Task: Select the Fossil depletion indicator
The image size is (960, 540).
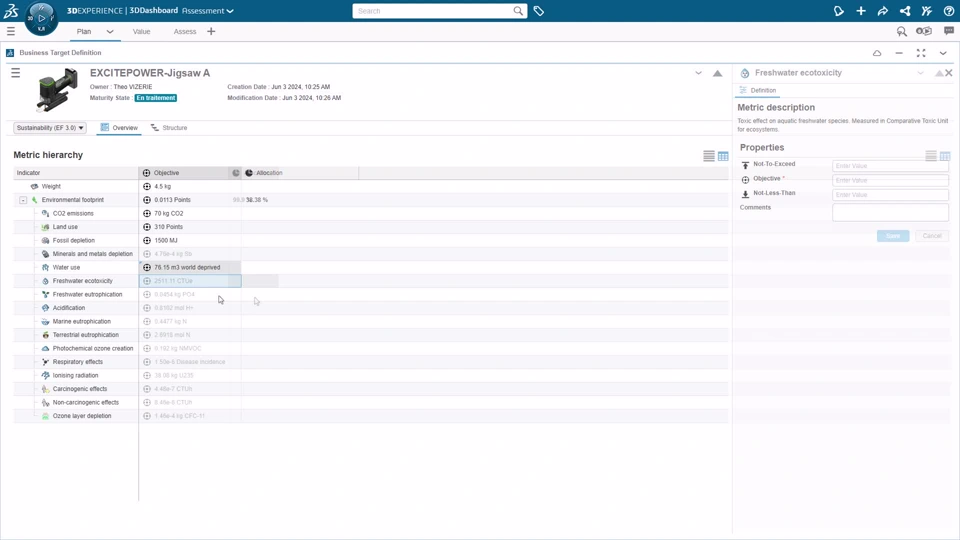Action: [x=73, y=241]
